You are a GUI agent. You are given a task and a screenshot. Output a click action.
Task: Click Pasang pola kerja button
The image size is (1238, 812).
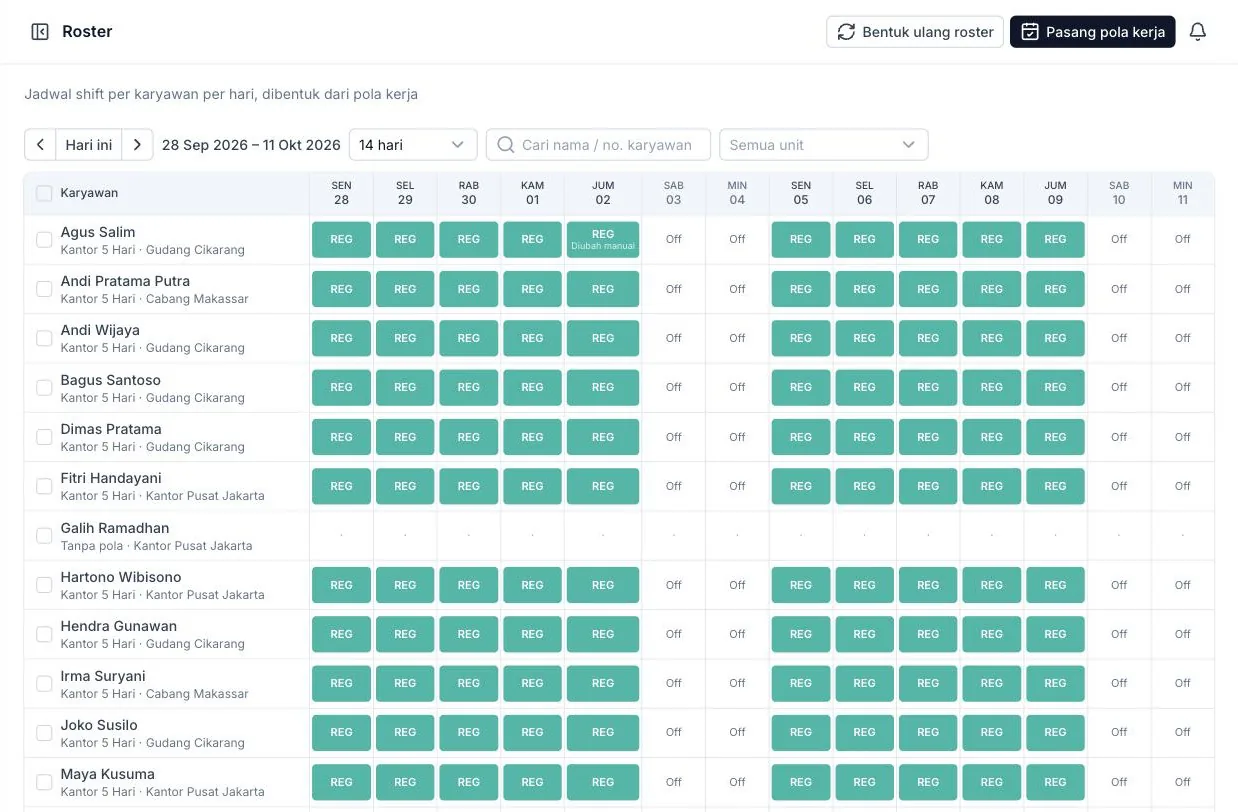[1092, 32]
